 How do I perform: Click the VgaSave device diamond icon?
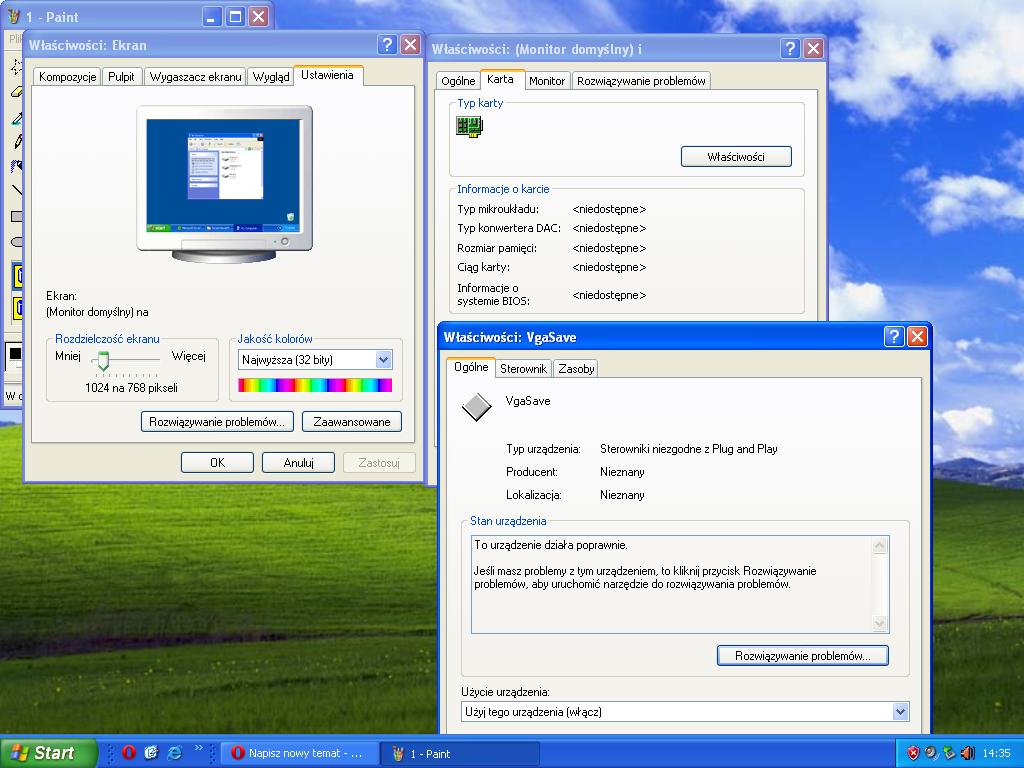pyautogui.click(x=477, y=407)
